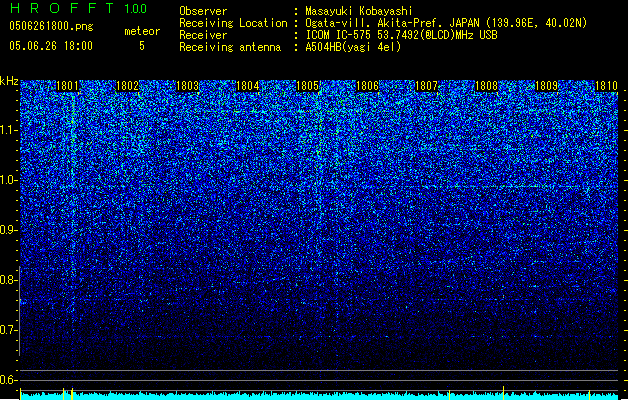Click the 'Receiving antenna' label

(x=230, y=47)
